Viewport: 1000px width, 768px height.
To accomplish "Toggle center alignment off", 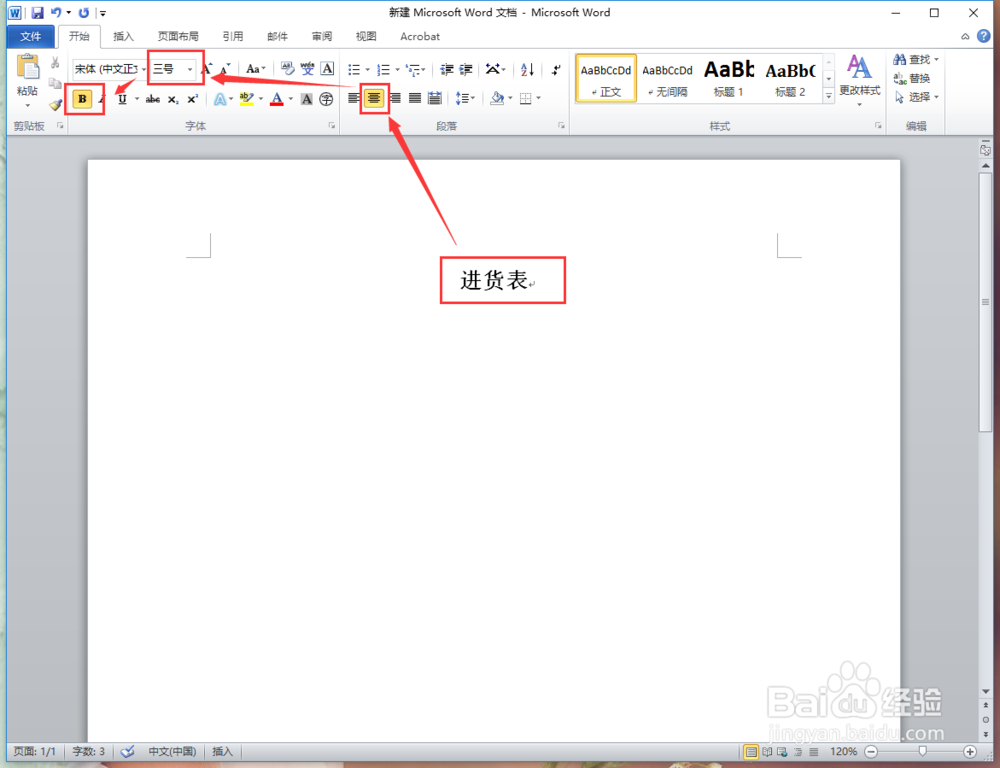I will point(373,98).
